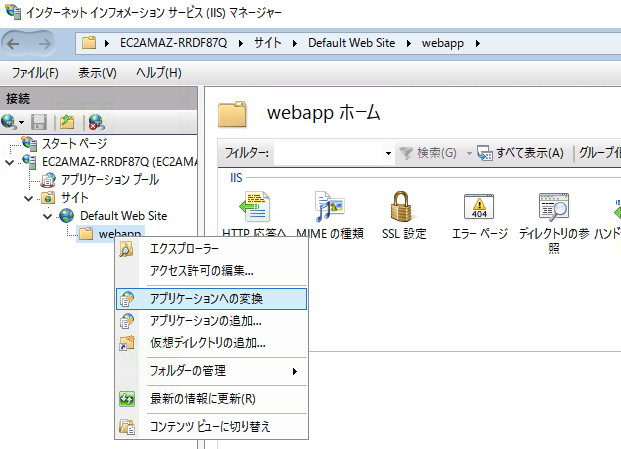The height and width of the screenshot is (449, 621).
Task: Select the サイト node in the tree
Action: [74, 198]
